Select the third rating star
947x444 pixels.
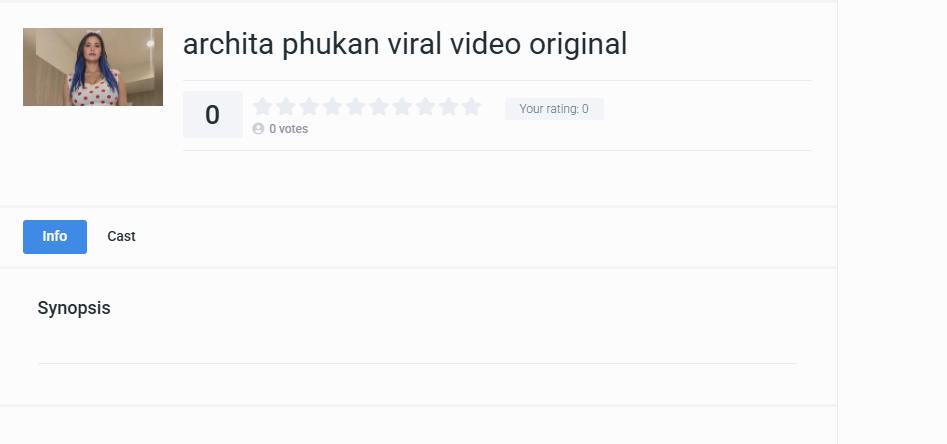tap(309, 107)
